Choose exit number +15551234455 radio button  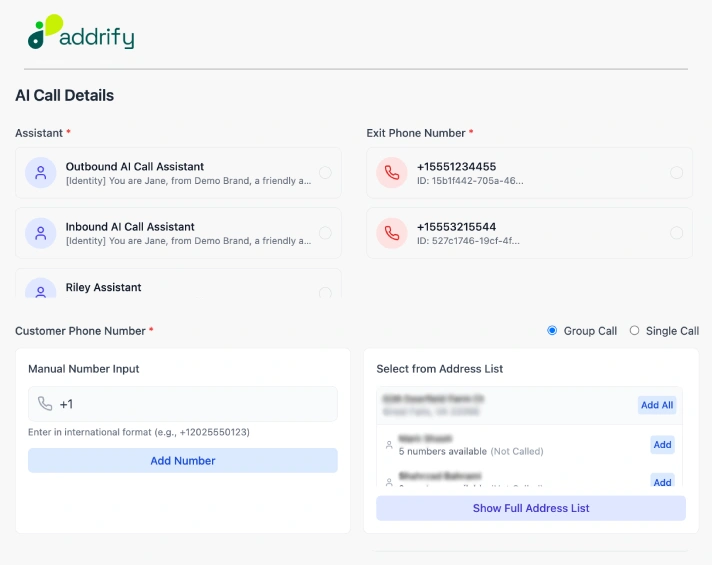(677, 173)
